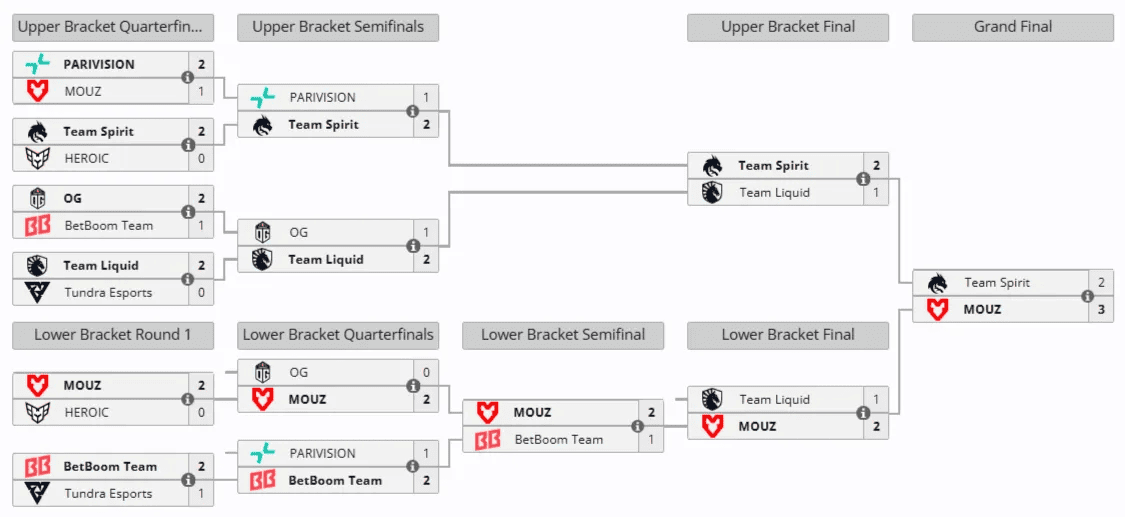Open info icon for Lower Bracket Final match

862,413
